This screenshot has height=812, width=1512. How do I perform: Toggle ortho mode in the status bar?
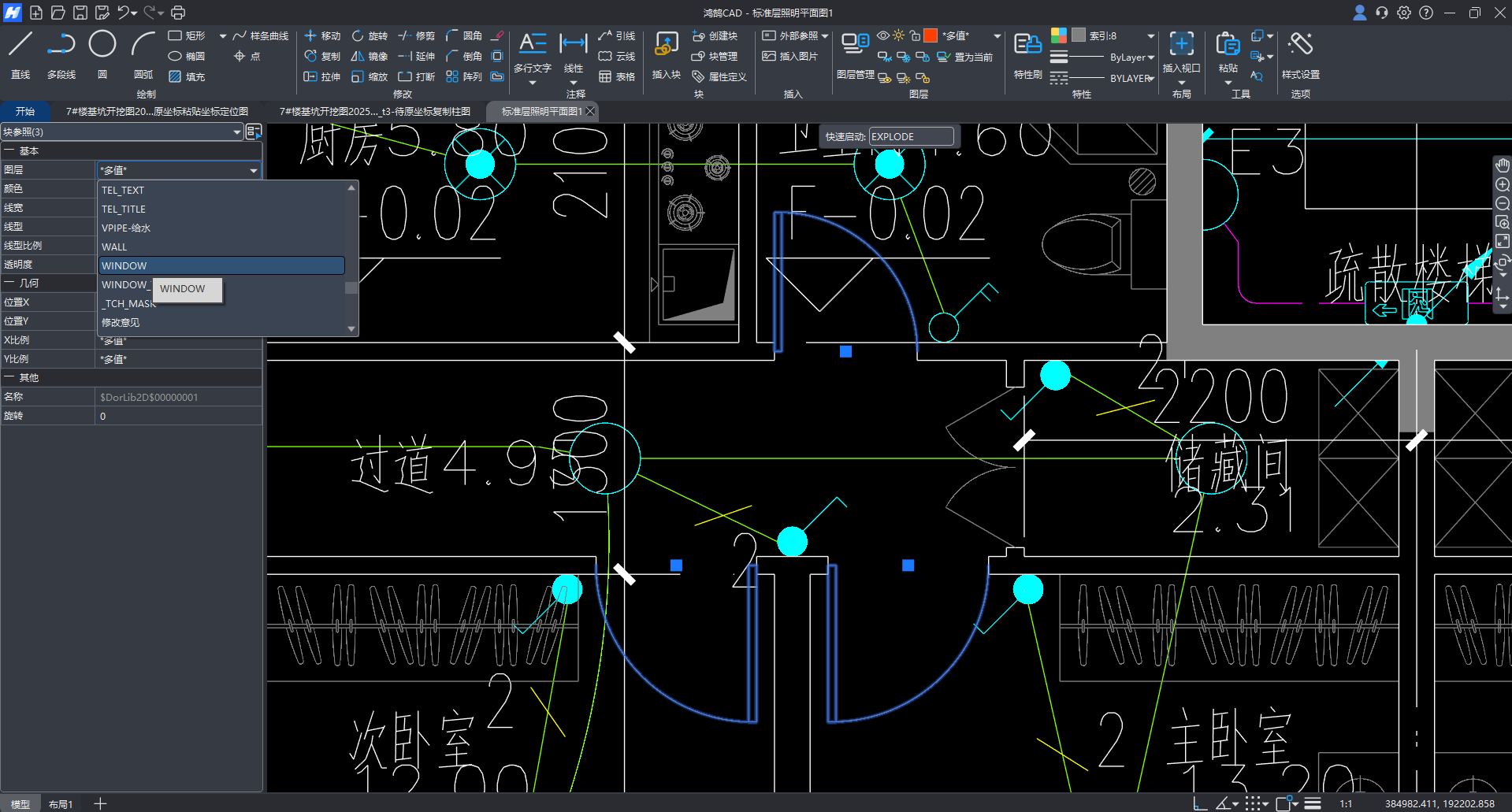point(1199,804)
